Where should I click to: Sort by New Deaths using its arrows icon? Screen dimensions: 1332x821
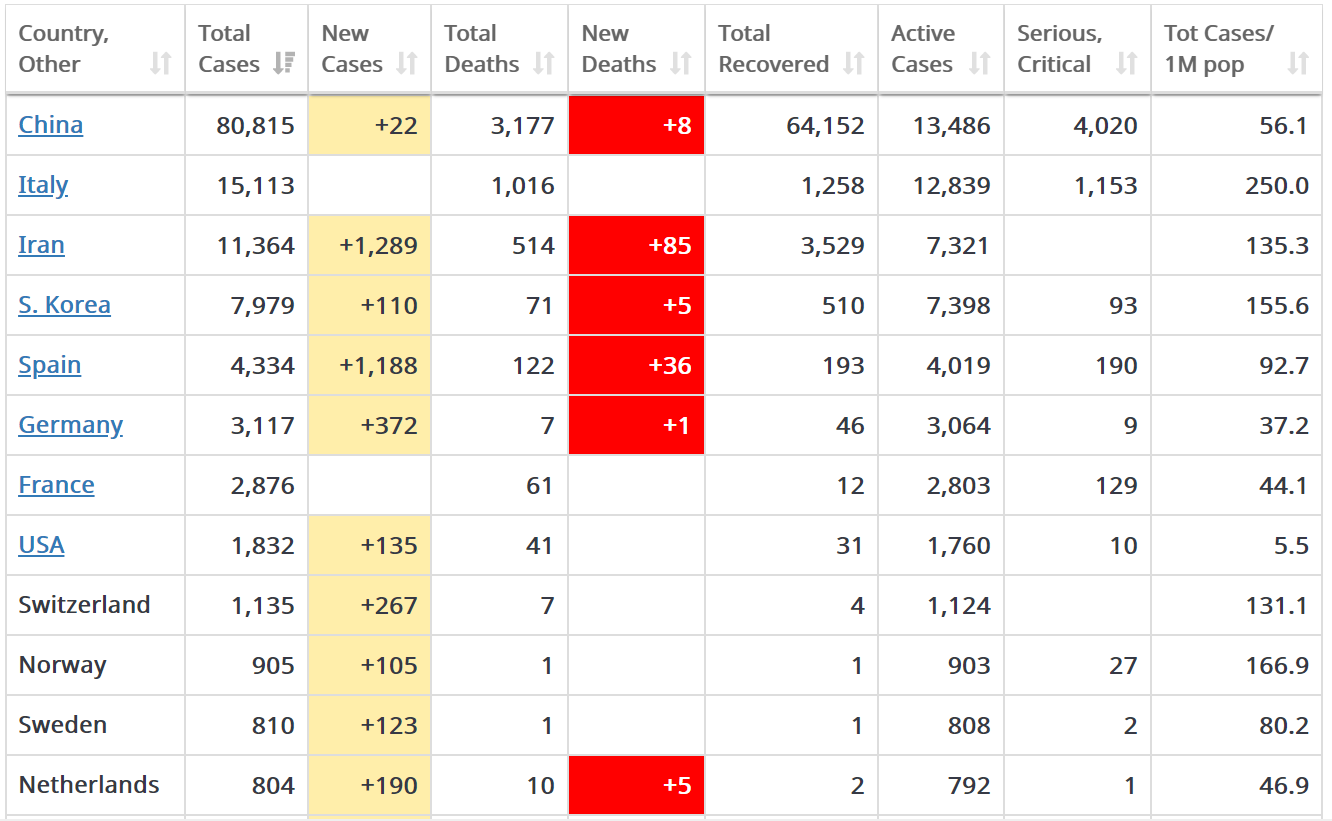(x=681, y=64)
